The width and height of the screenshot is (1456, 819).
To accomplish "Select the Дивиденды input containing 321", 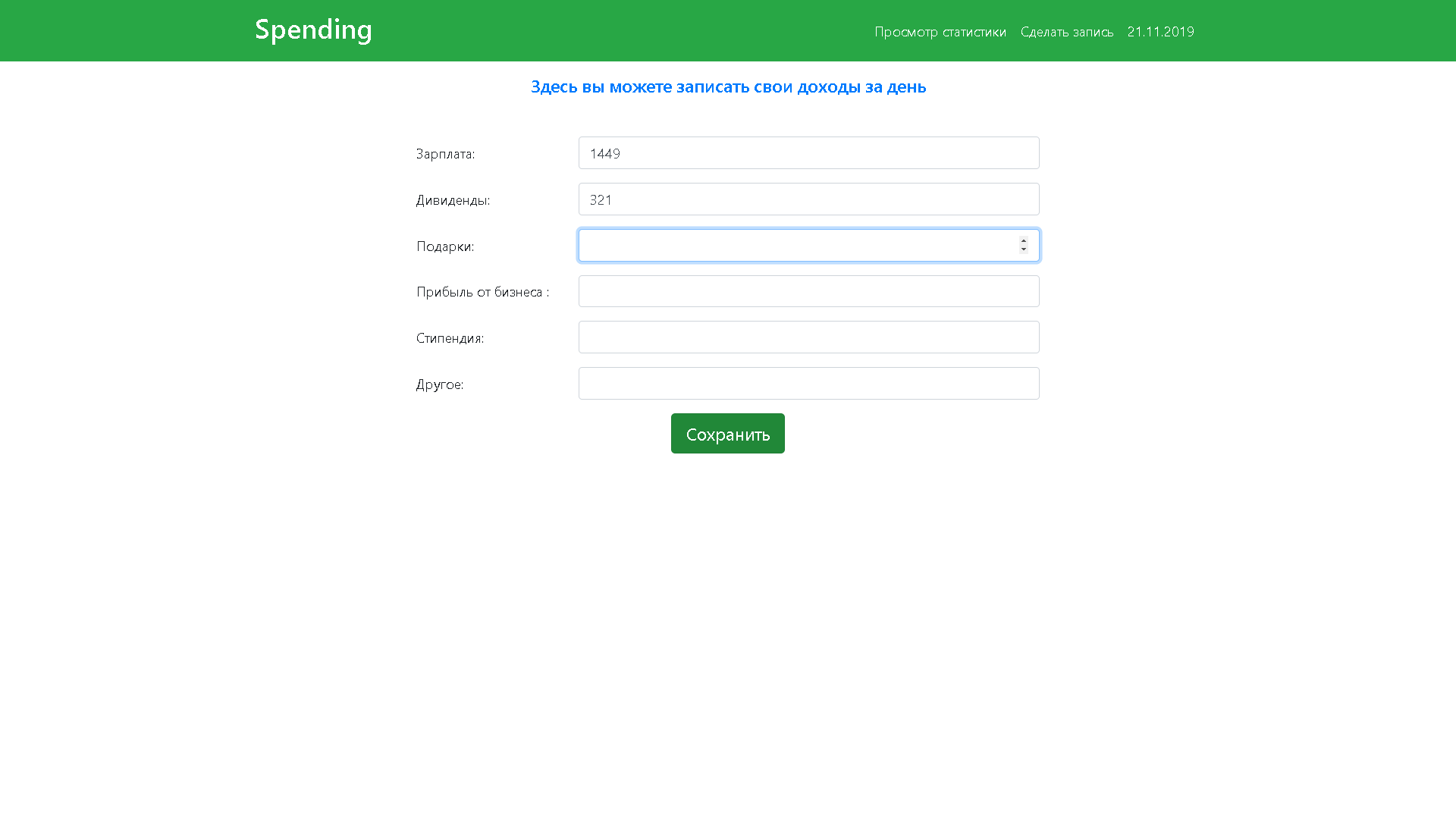I will pyautogui.click(x=808, y=199).
